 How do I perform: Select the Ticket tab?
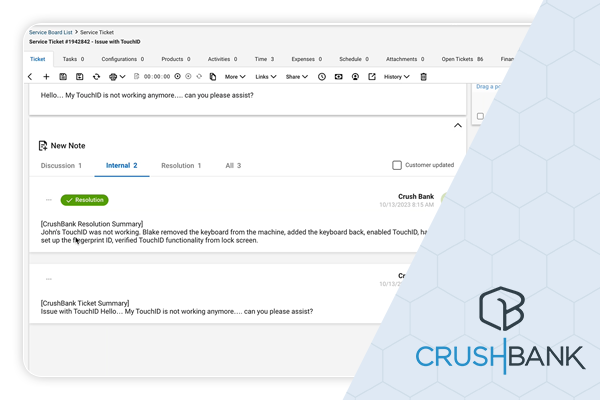pos(38,59)
